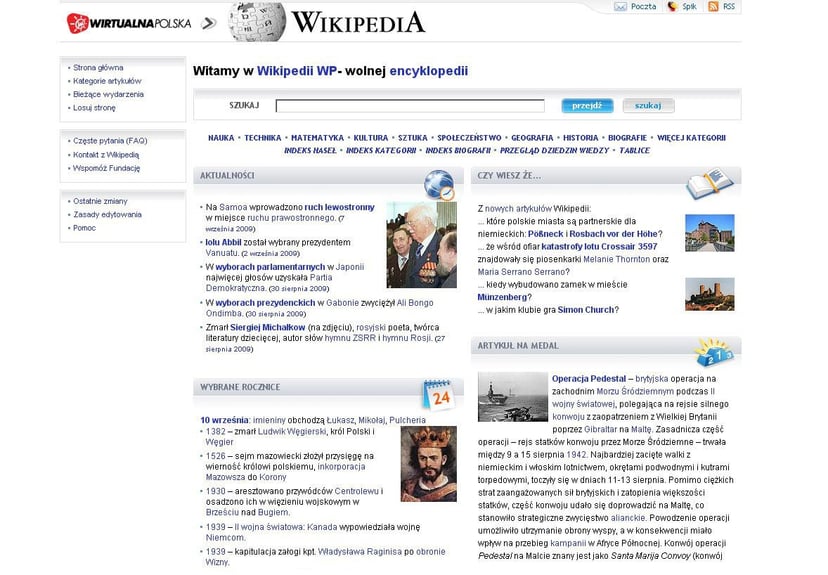Image resolution: width=828 pixels, height=575 pixels.
Task: Select HISTORIA category
Action: point(581,138)
